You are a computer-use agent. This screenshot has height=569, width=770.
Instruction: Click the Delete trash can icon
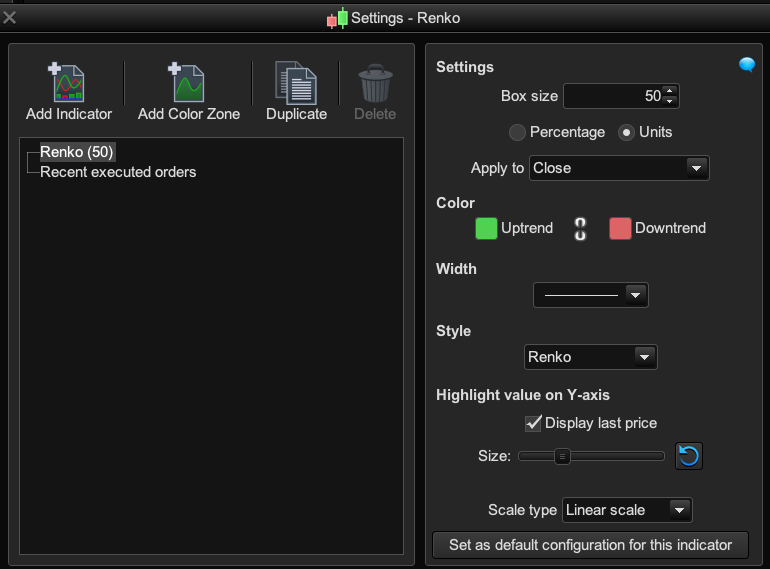[375, 84]
